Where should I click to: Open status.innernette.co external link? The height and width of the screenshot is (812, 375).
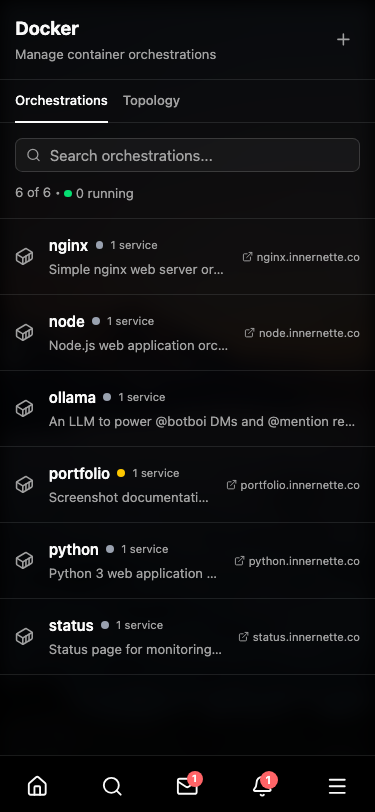pyautogui.click(x=299, y=637)
